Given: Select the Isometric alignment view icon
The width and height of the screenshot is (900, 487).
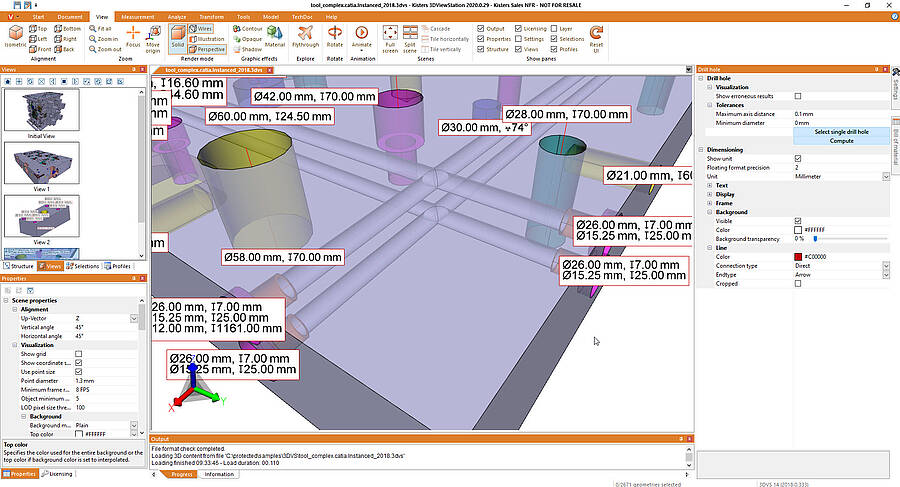Looking at the screenshot, I should [x=15, y=36].
